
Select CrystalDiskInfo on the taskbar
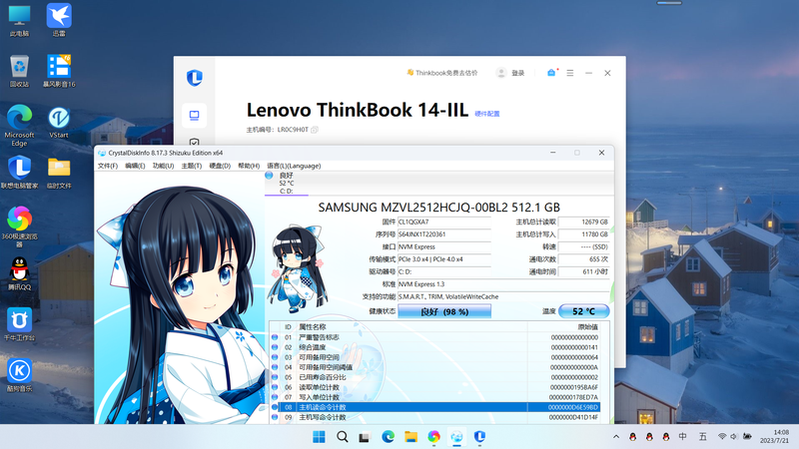[457, 437]
